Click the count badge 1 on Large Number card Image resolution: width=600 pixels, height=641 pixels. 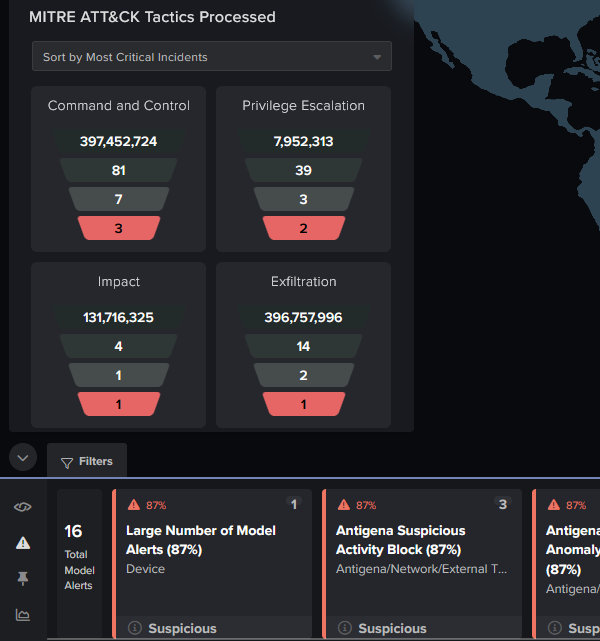coord(294,504)
